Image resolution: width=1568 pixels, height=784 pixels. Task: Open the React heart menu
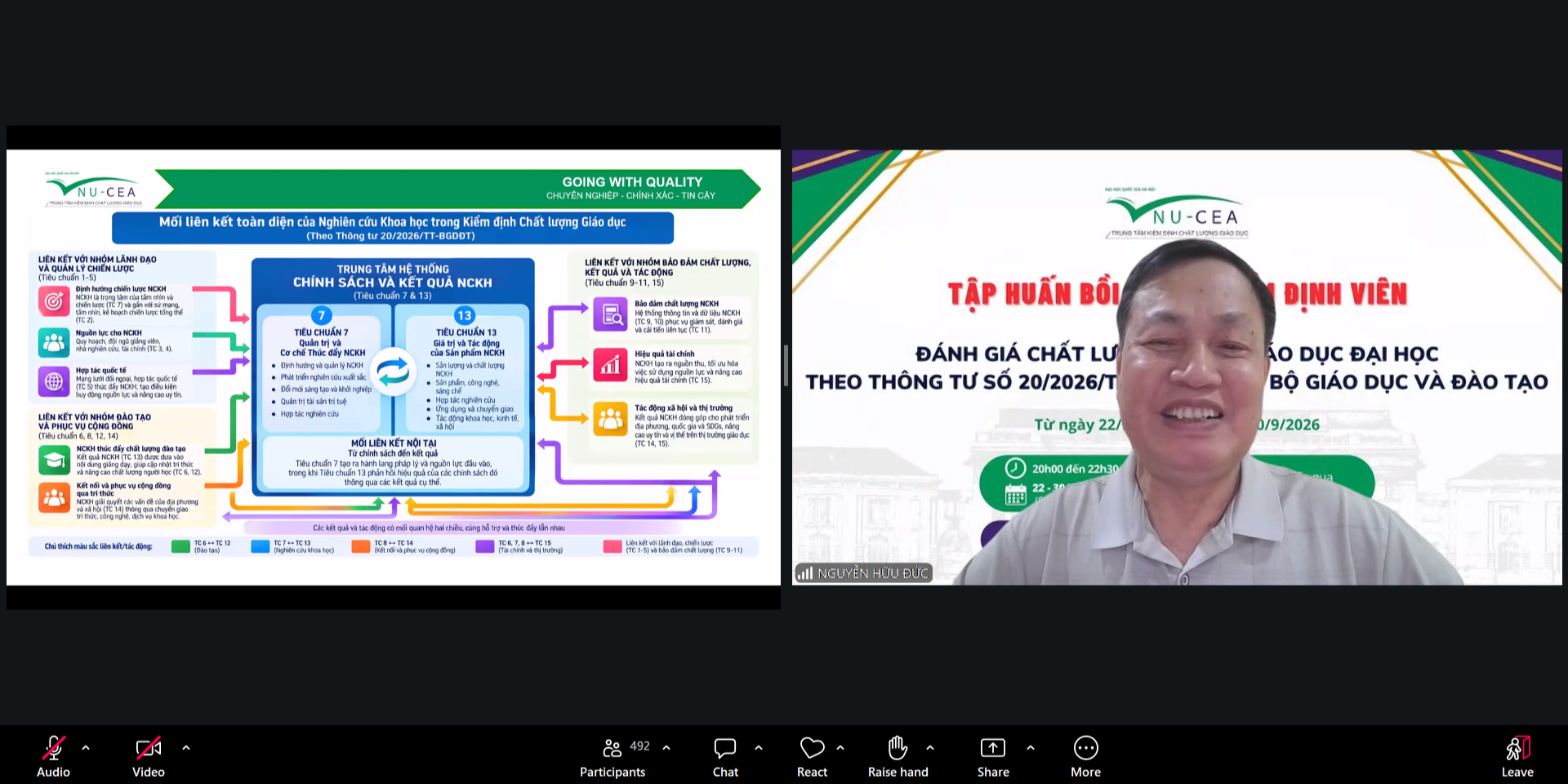pos(812,757)
